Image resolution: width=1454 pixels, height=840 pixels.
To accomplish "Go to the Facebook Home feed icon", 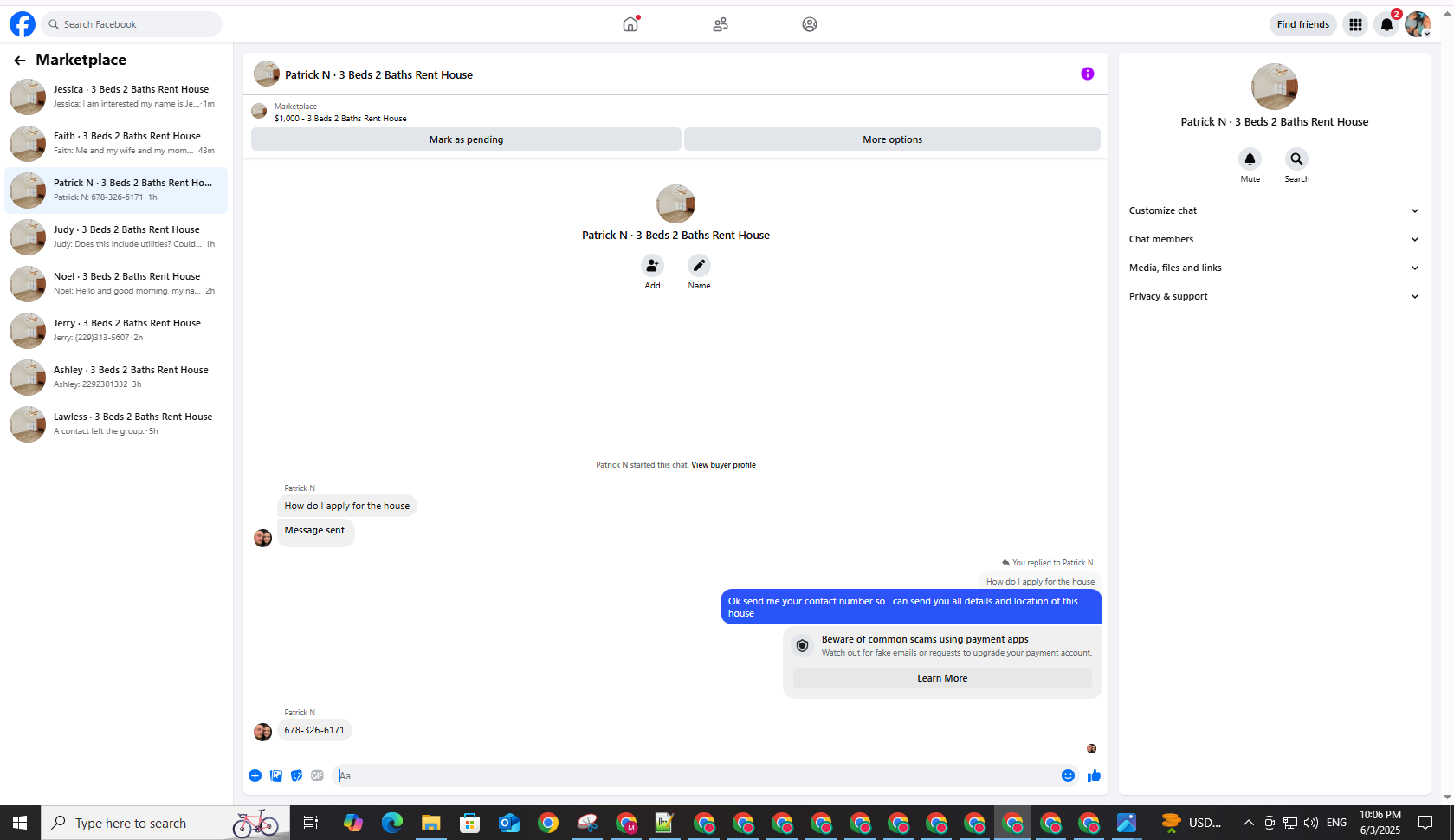I will pyautogui.click(x=630, y=24).
